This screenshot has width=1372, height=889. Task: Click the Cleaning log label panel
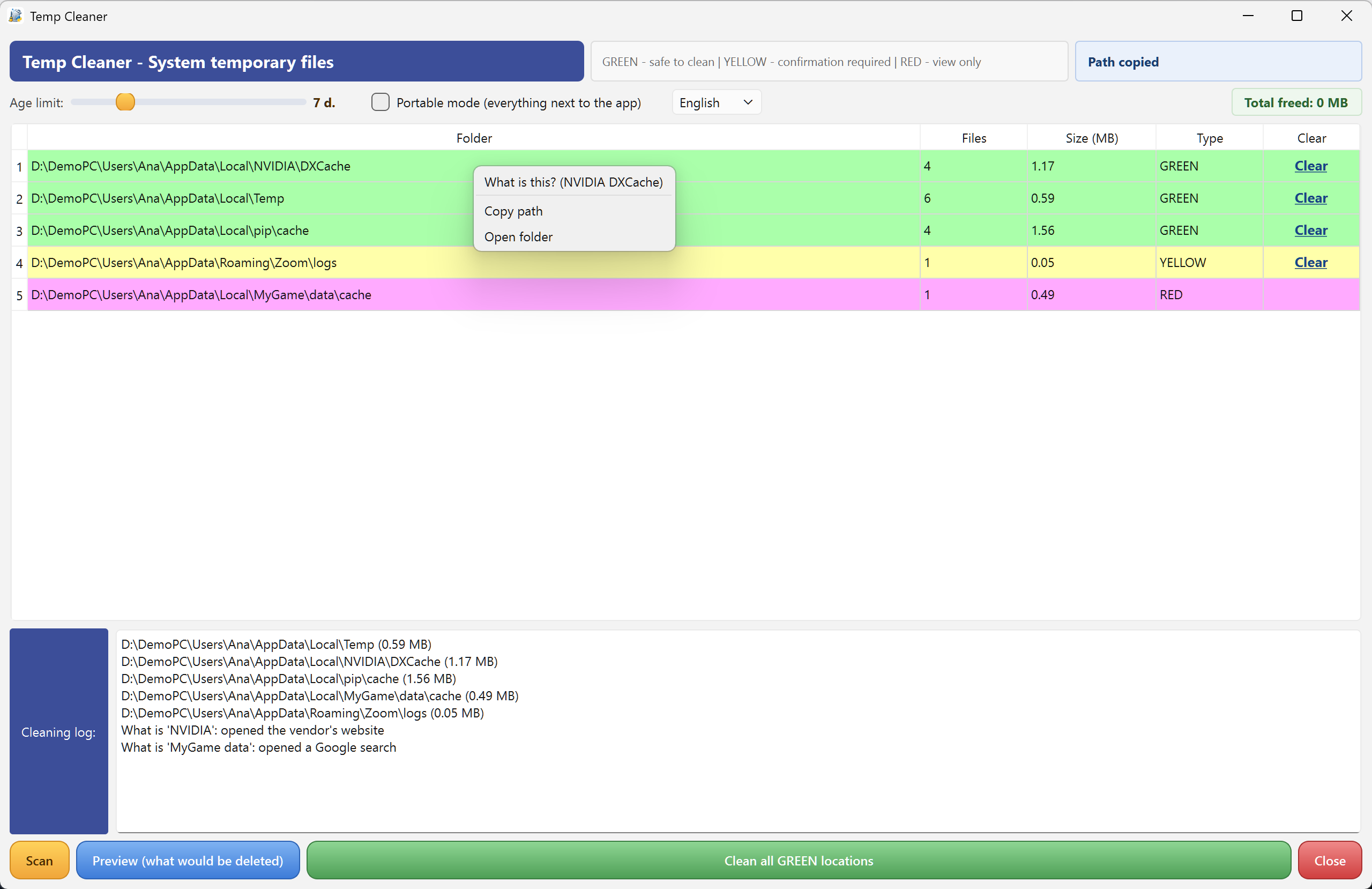tap(59, 731)
